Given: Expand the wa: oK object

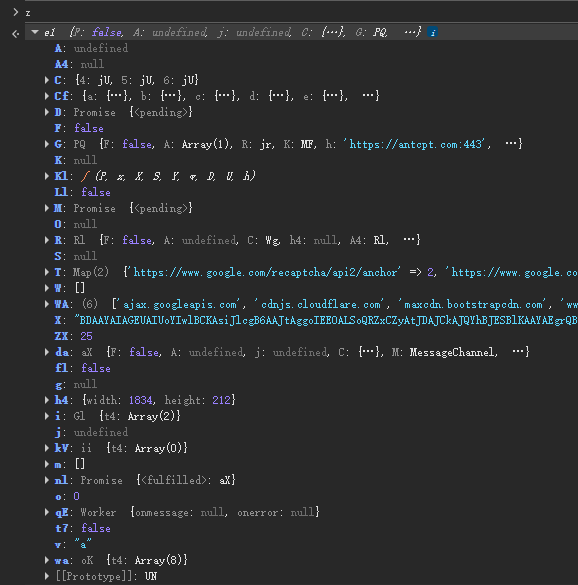Looking at the screenshot, I should [47, 560].
